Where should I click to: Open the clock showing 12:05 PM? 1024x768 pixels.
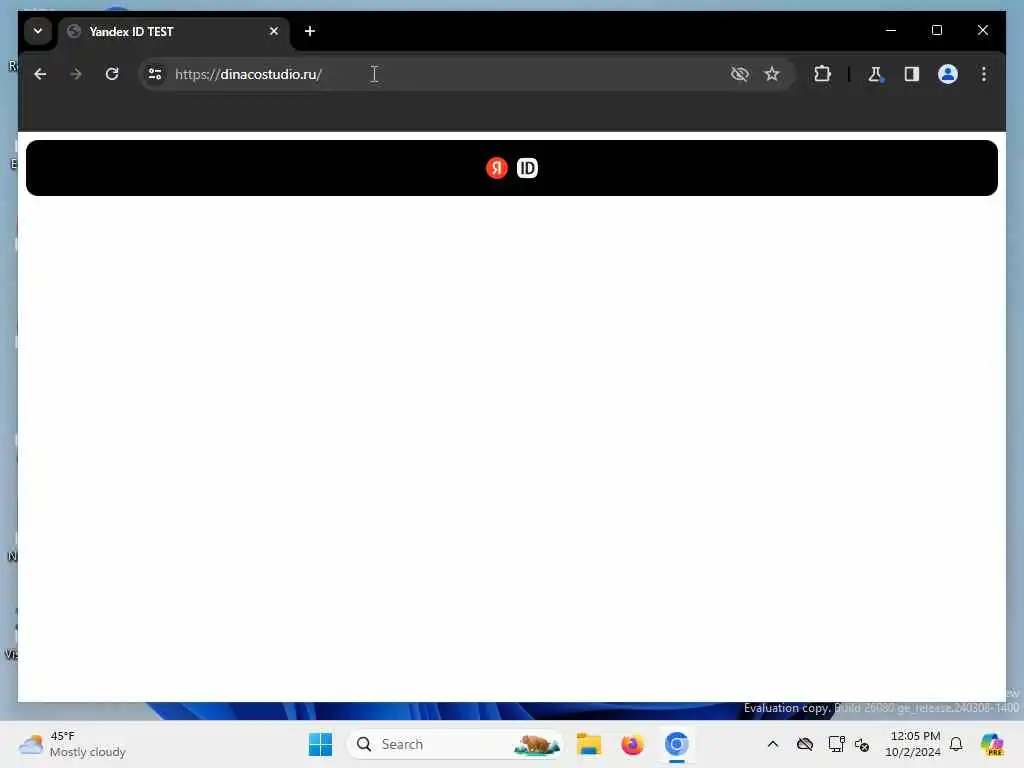913,744
